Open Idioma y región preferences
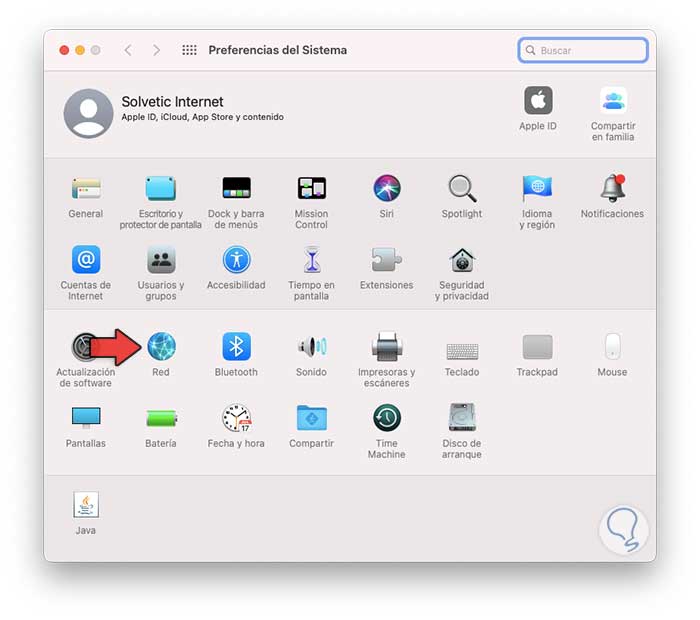This screenshot has height=620, width=700. click(x=537, y=188)
